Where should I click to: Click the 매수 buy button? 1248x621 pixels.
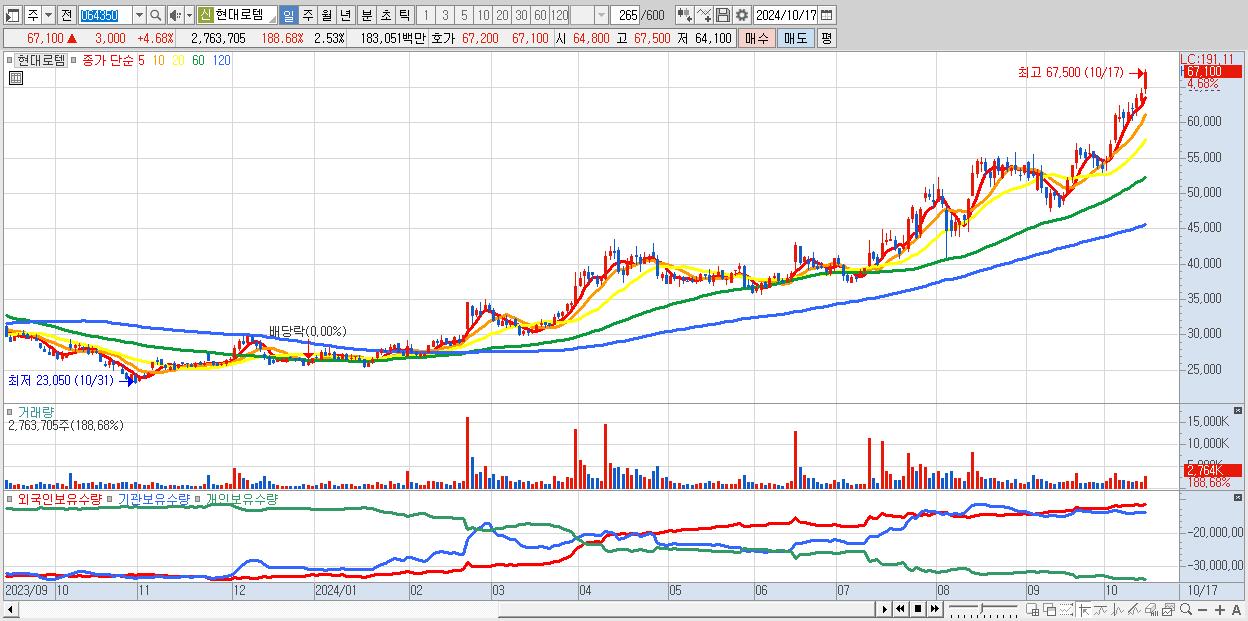click(757, 38)
